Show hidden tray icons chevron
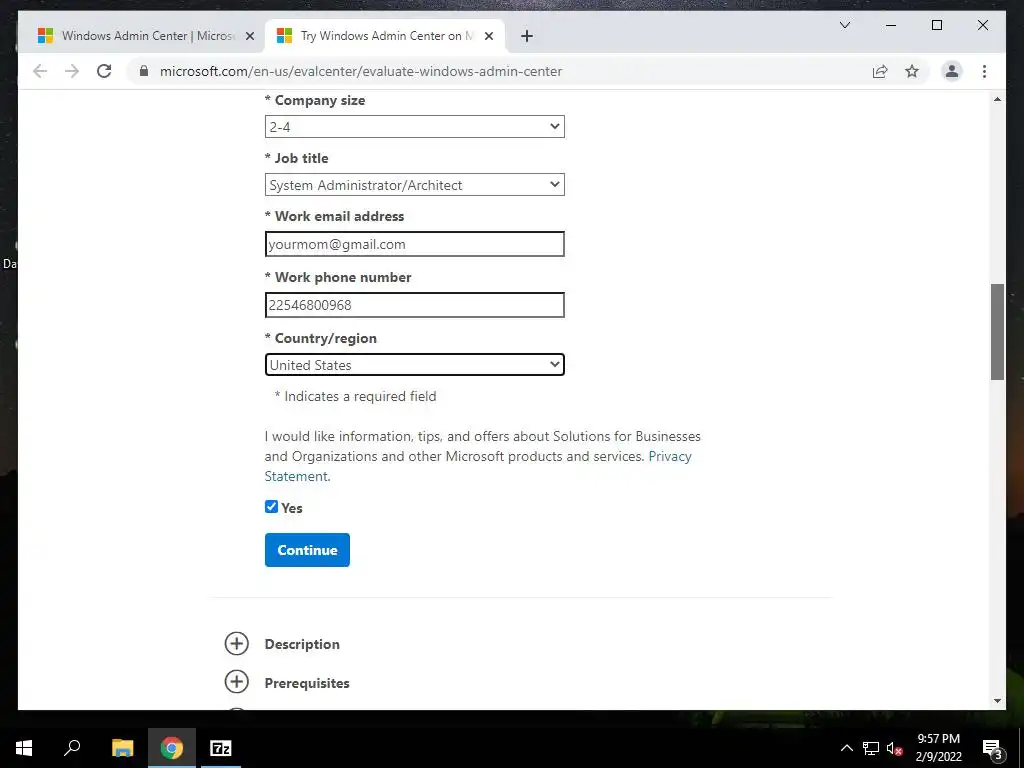The width and height of the screenshot is (1024, 768). click(x=846, y=748)
